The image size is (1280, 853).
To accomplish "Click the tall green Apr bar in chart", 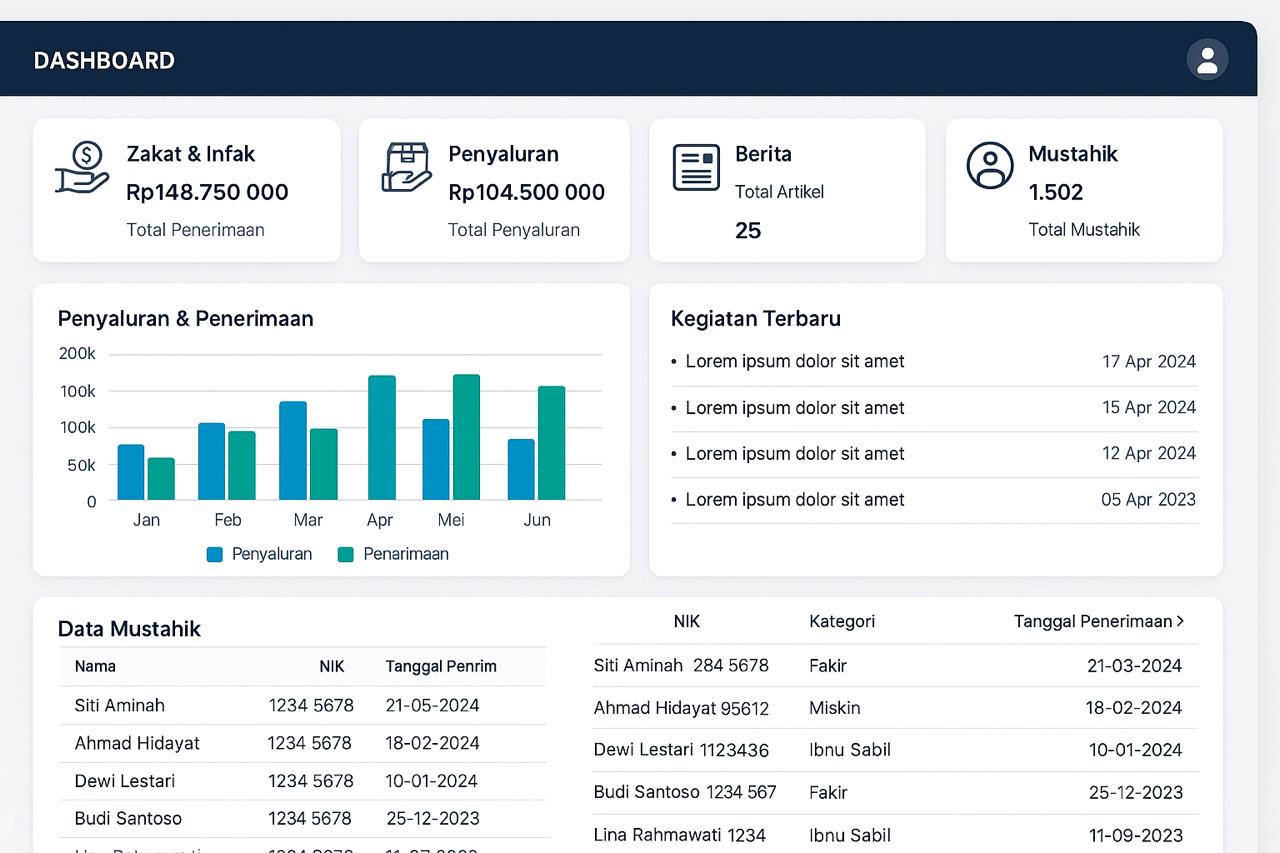I will 382,438.
